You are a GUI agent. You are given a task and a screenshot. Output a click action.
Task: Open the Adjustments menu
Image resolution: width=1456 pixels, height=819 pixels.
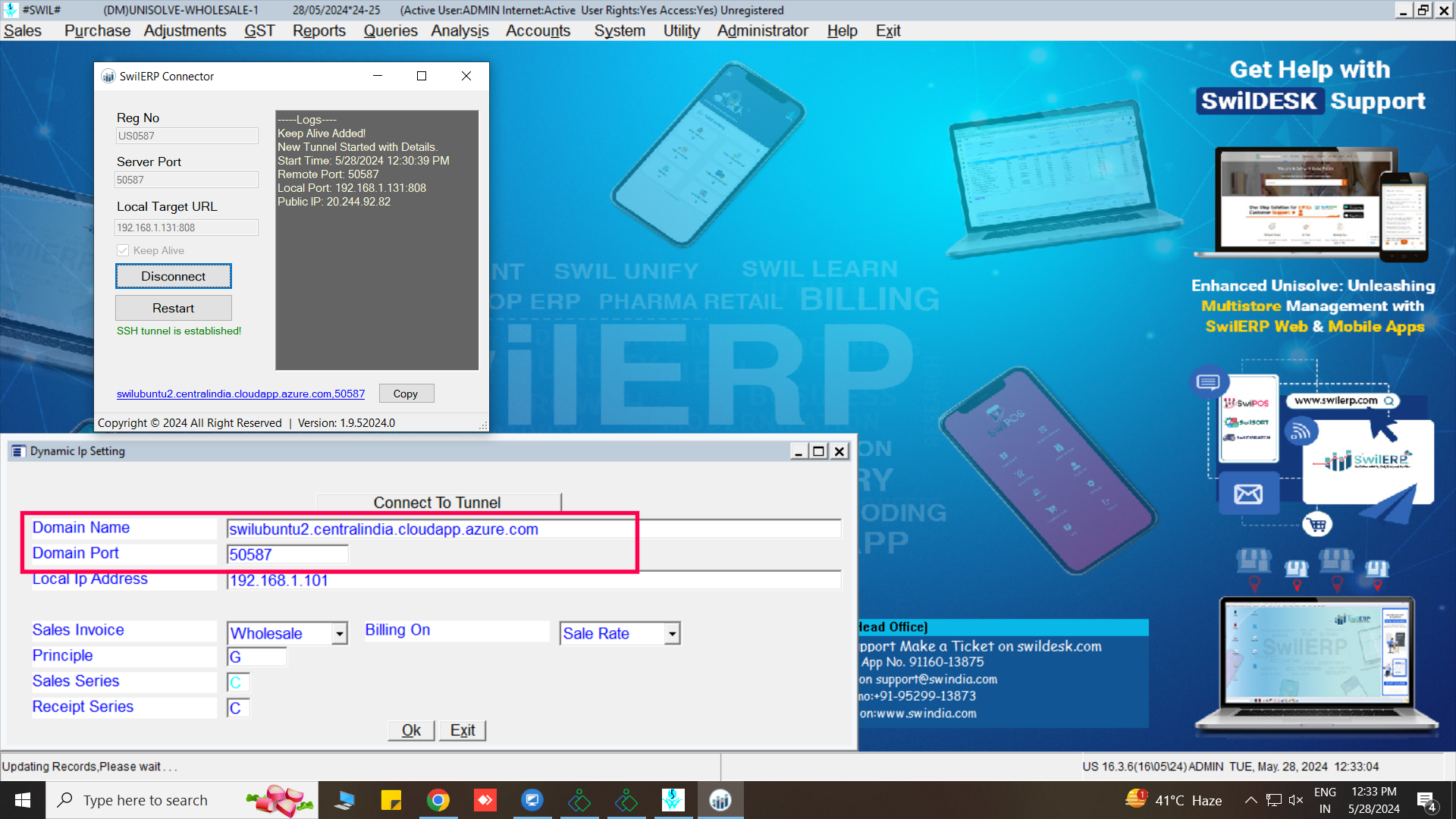pyautogui.click(x=185, y=30)
